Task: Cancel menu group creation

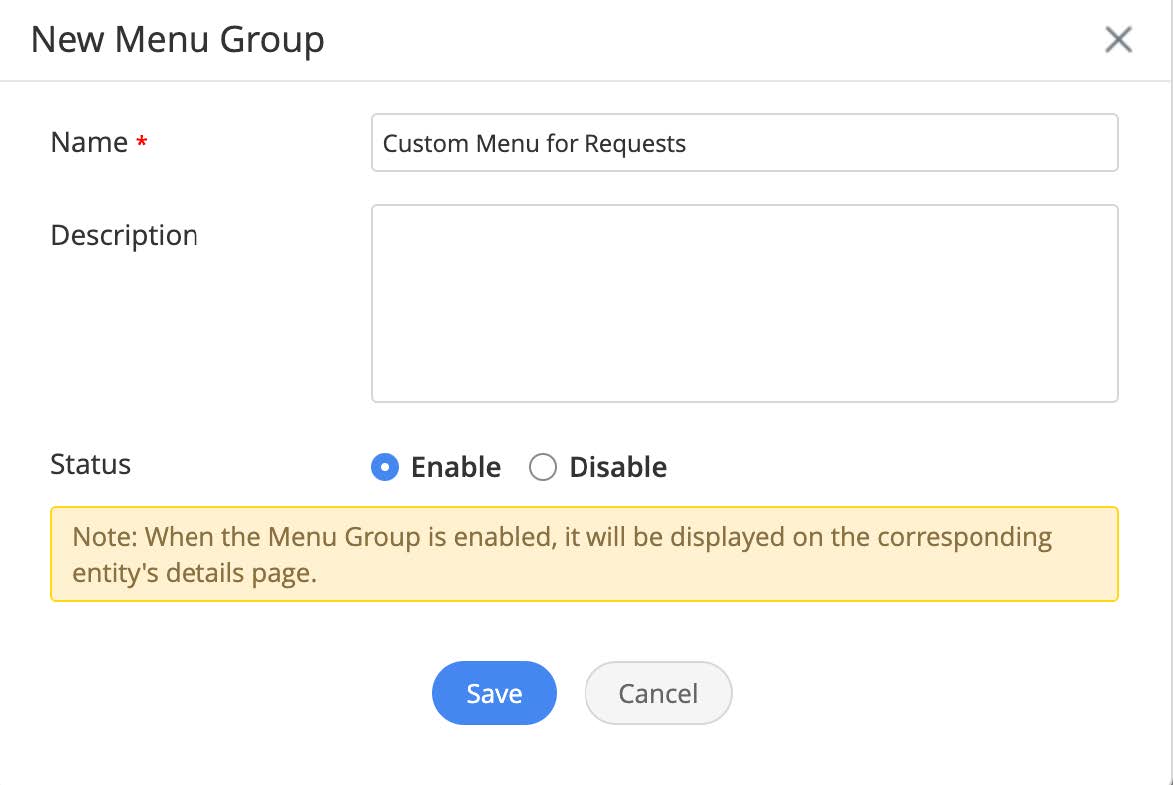Action: [658, 693]
